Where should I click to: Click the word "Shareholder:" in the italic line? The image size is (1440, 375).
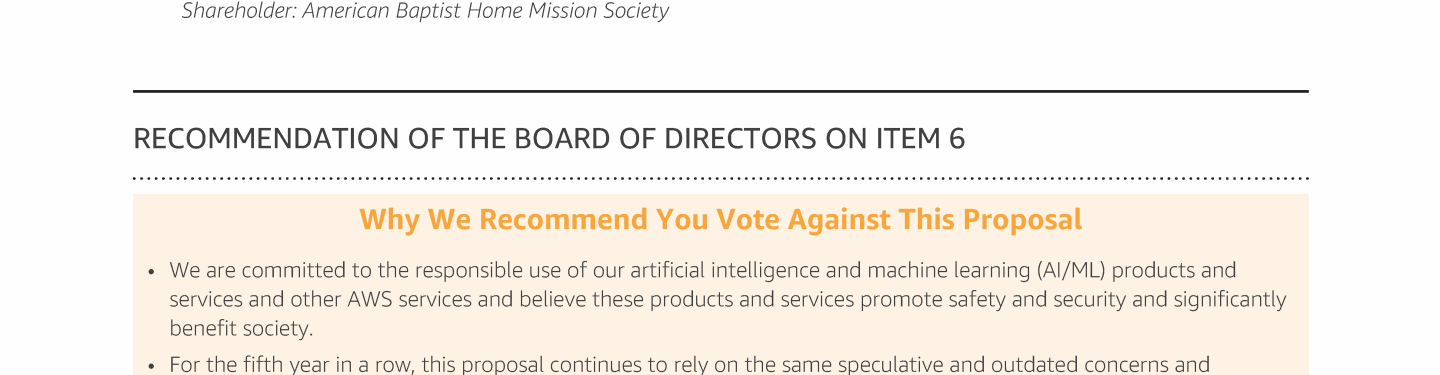click(x=238, y=12)
